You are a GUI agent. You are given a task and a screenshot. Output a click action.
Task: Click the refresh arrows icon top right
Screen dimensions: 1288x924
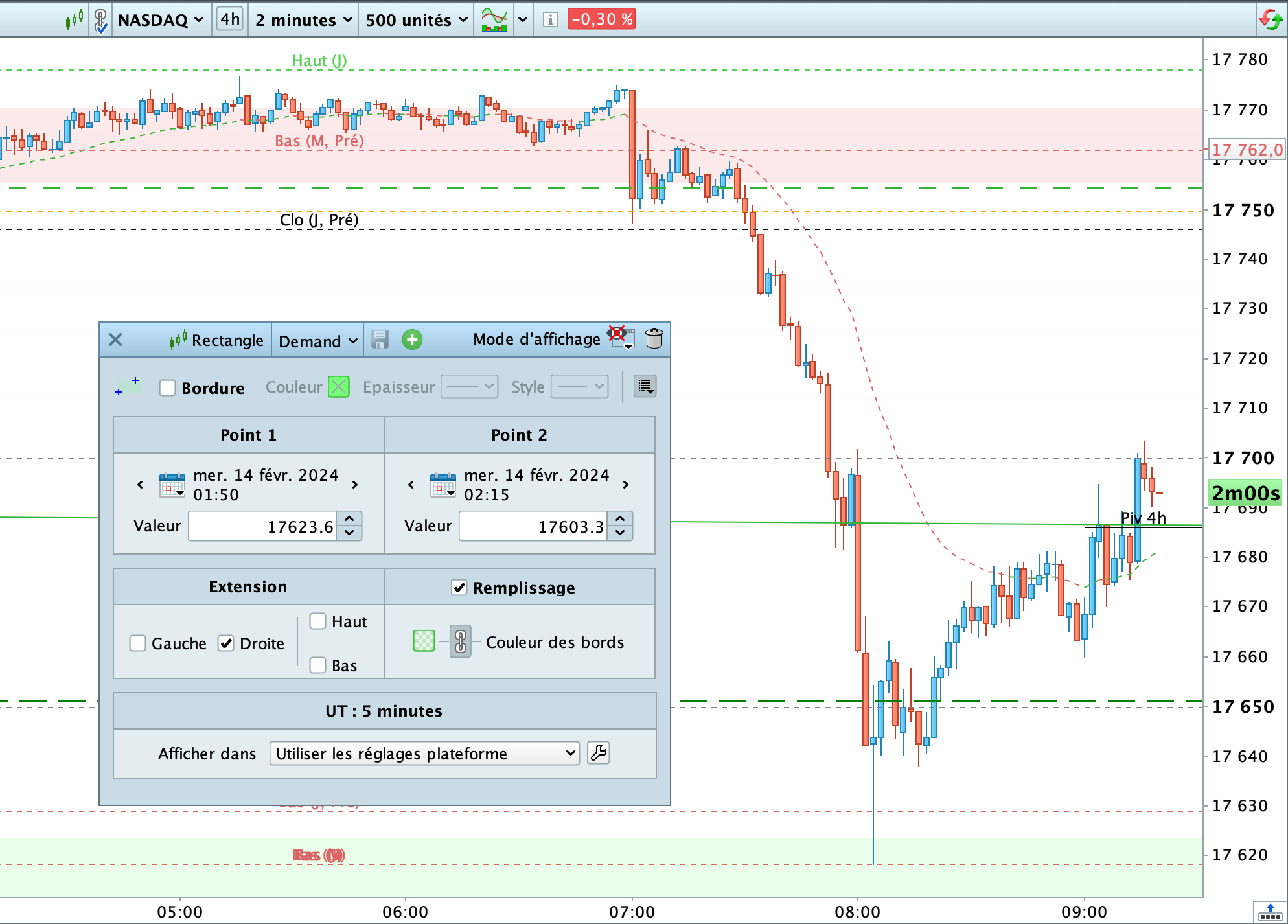(x=1271, y=19)
